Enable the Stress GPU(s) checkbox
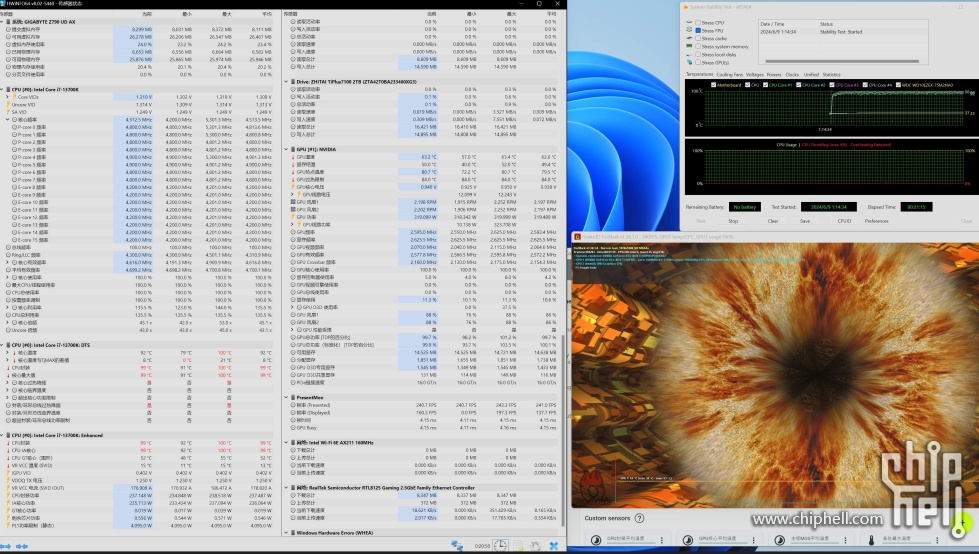The width and height of the screenshot is (979, 554). point(698,63)
